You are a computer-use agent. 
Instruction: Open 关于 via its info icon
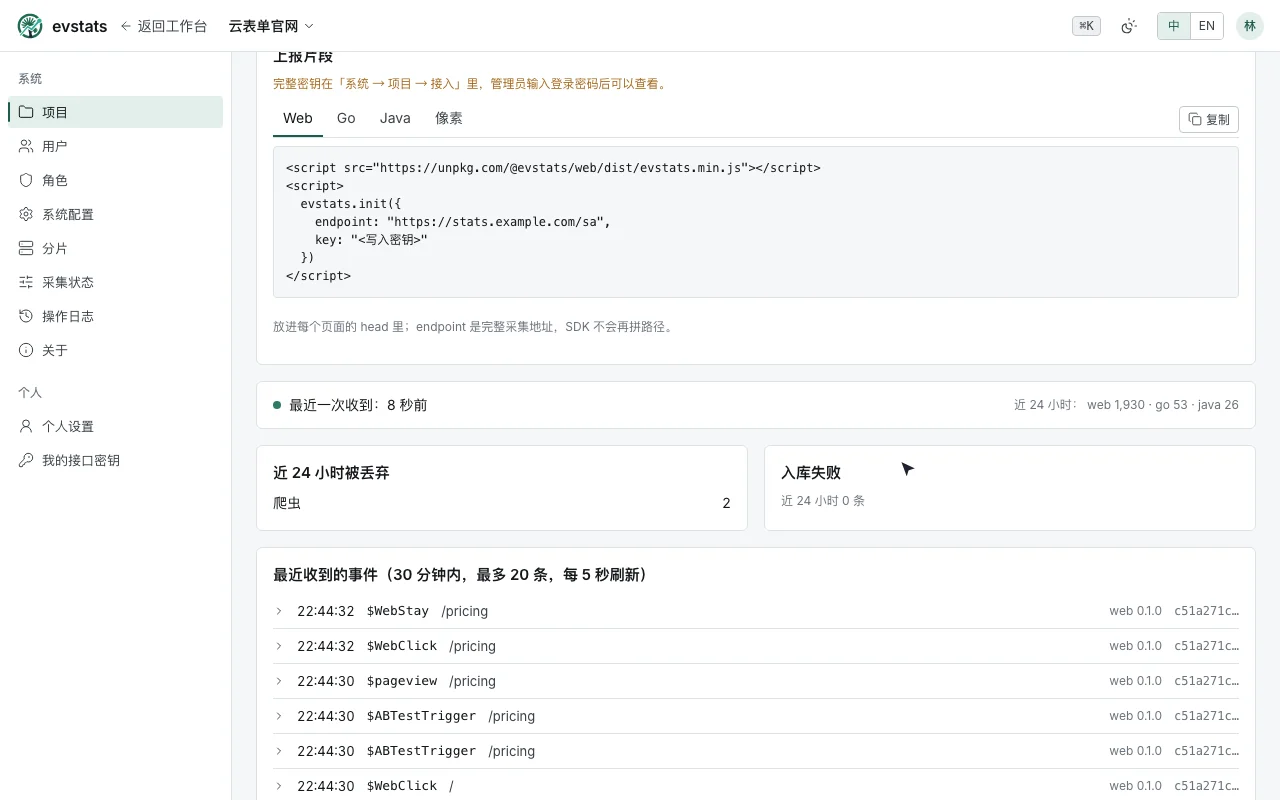26,350
